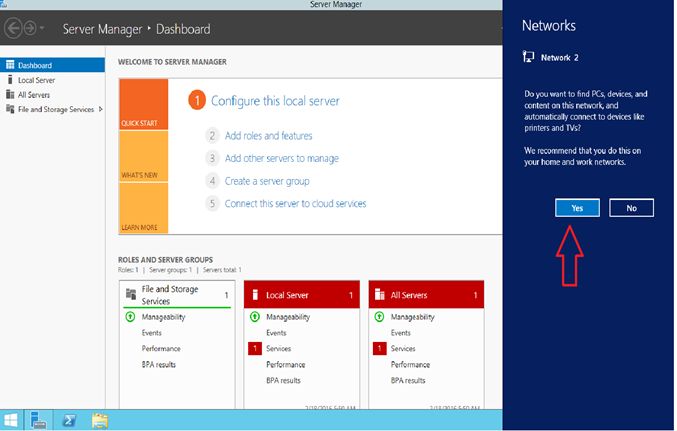
Task: Select the LEARN MORE tile
Action: pyautogui.click(x=144, y=208)
